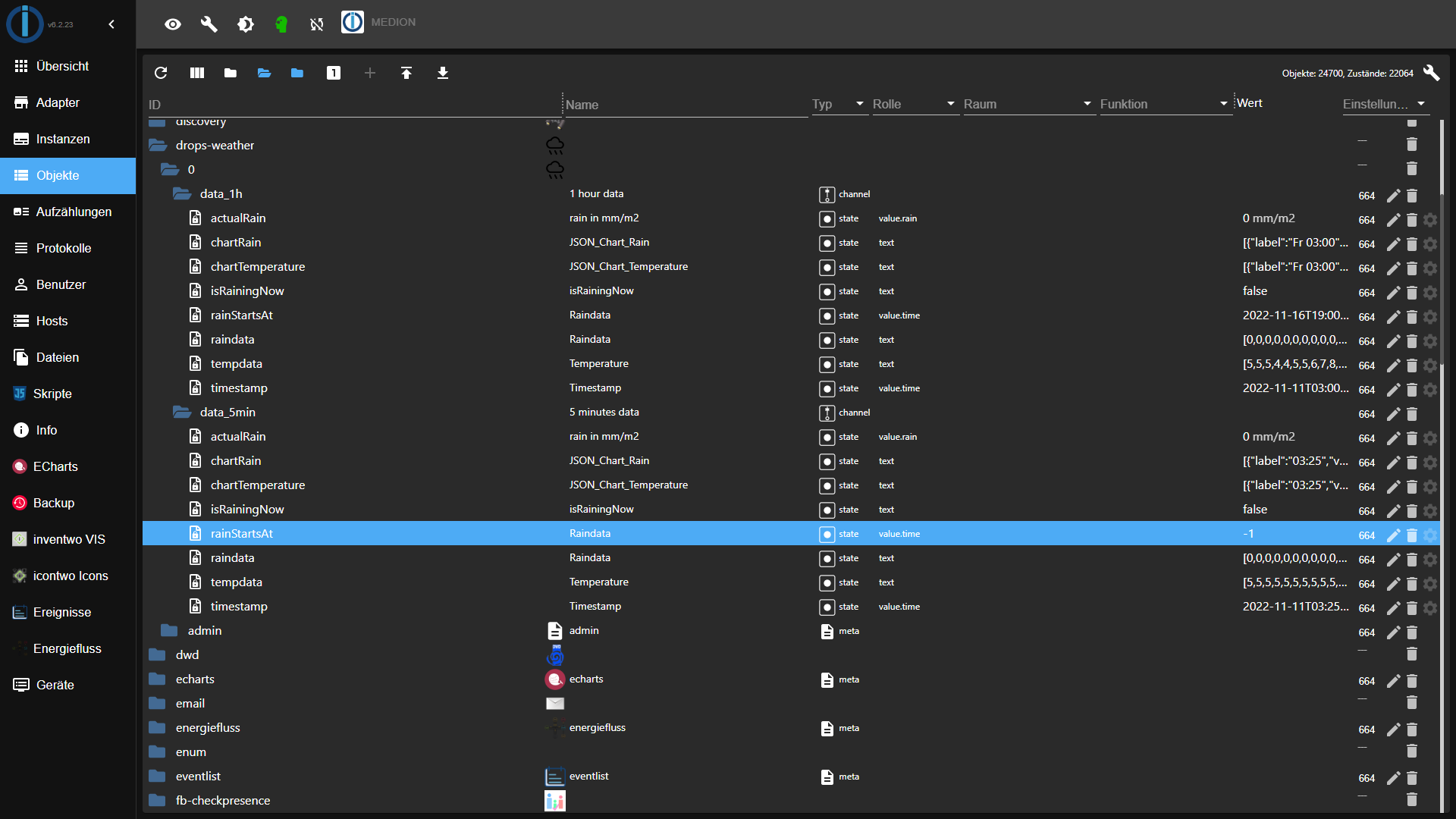The height and width of the screenshot is (819, 1456).
Task: Collapse all folders with closed-folder icon
Action: pyautogui.click(x=231, y=73)
